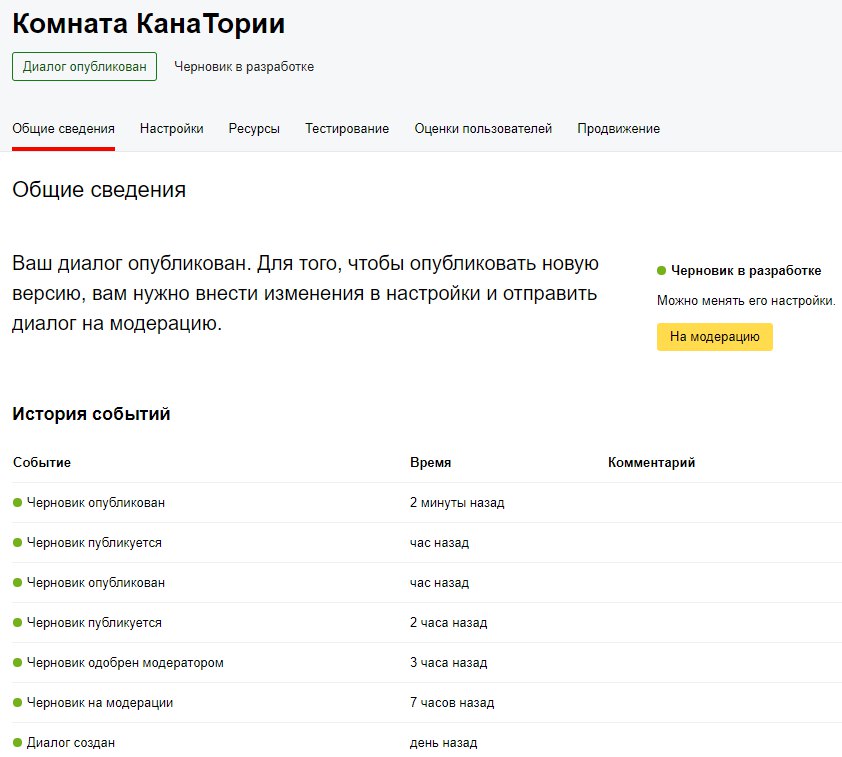Click the 'Комната КанаТории' title
This screenshot has width=842, height=757.
149,24
